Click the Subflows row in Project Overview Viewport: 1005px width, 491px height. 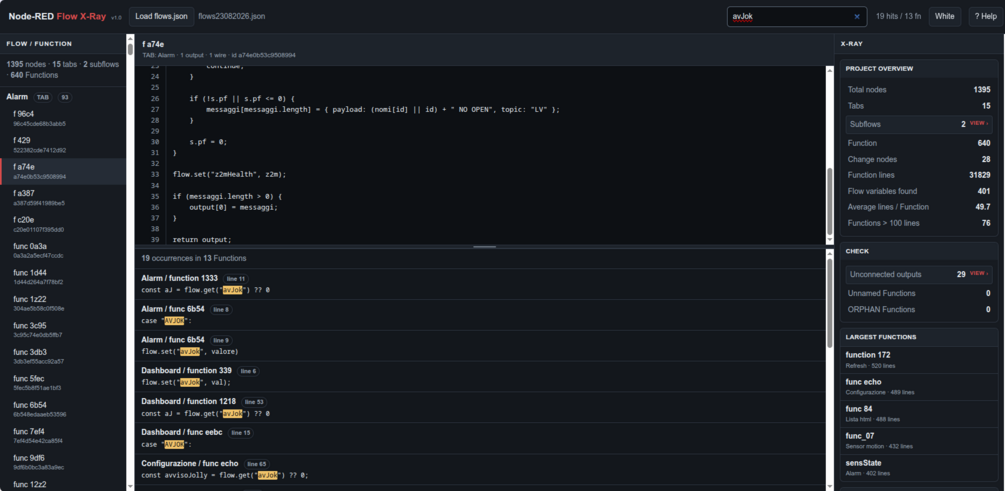click(x=919, y=124)
